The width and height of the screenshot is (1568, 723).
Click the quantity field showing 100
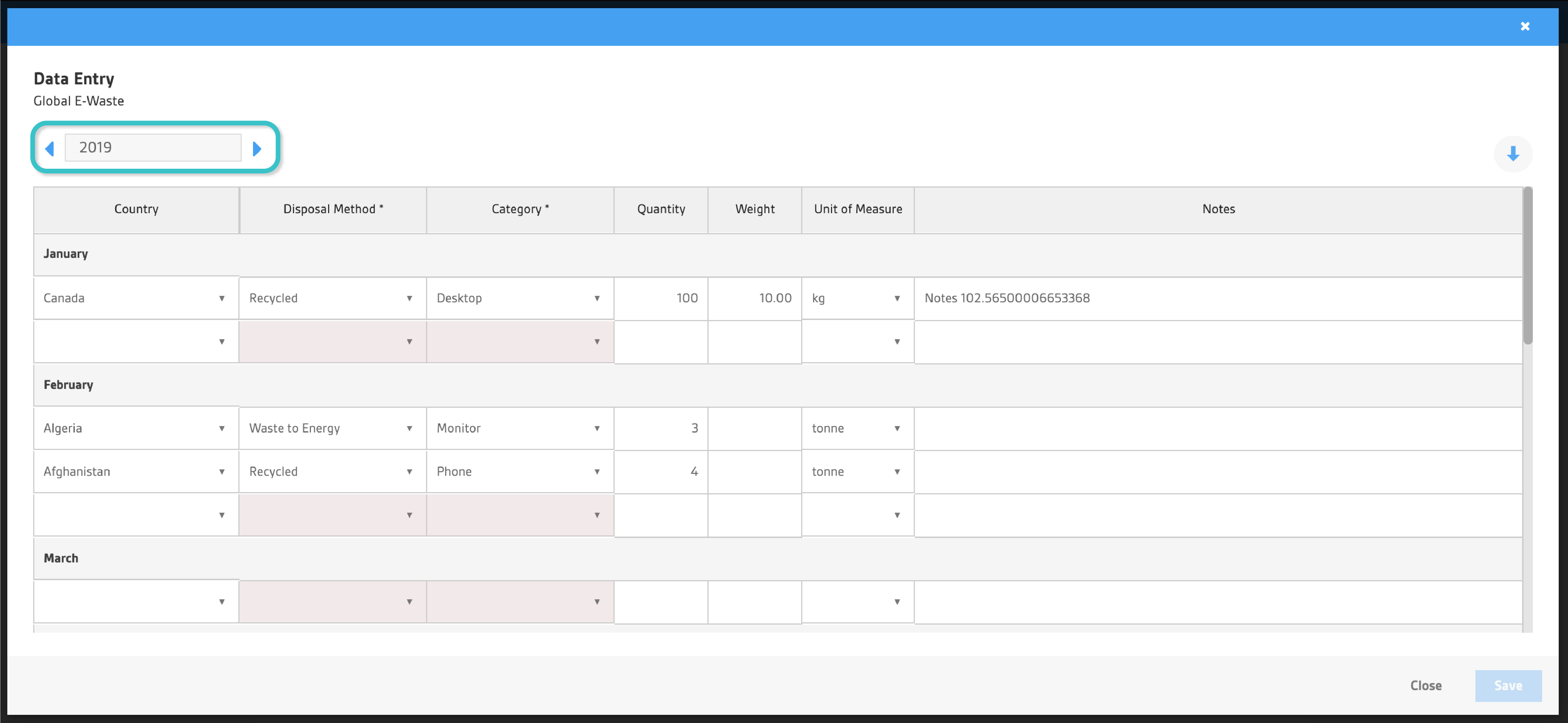661,298
